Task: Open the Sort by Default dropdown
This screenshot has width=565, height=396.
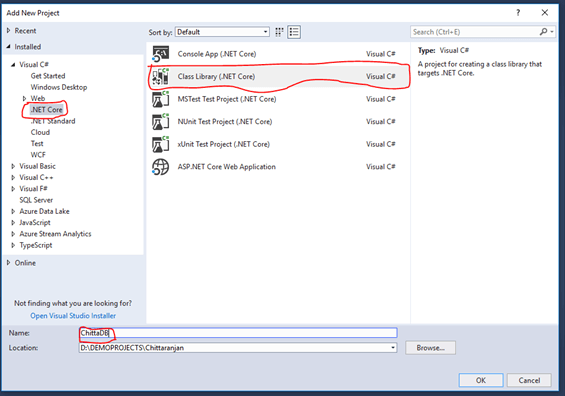Action: 222,32
